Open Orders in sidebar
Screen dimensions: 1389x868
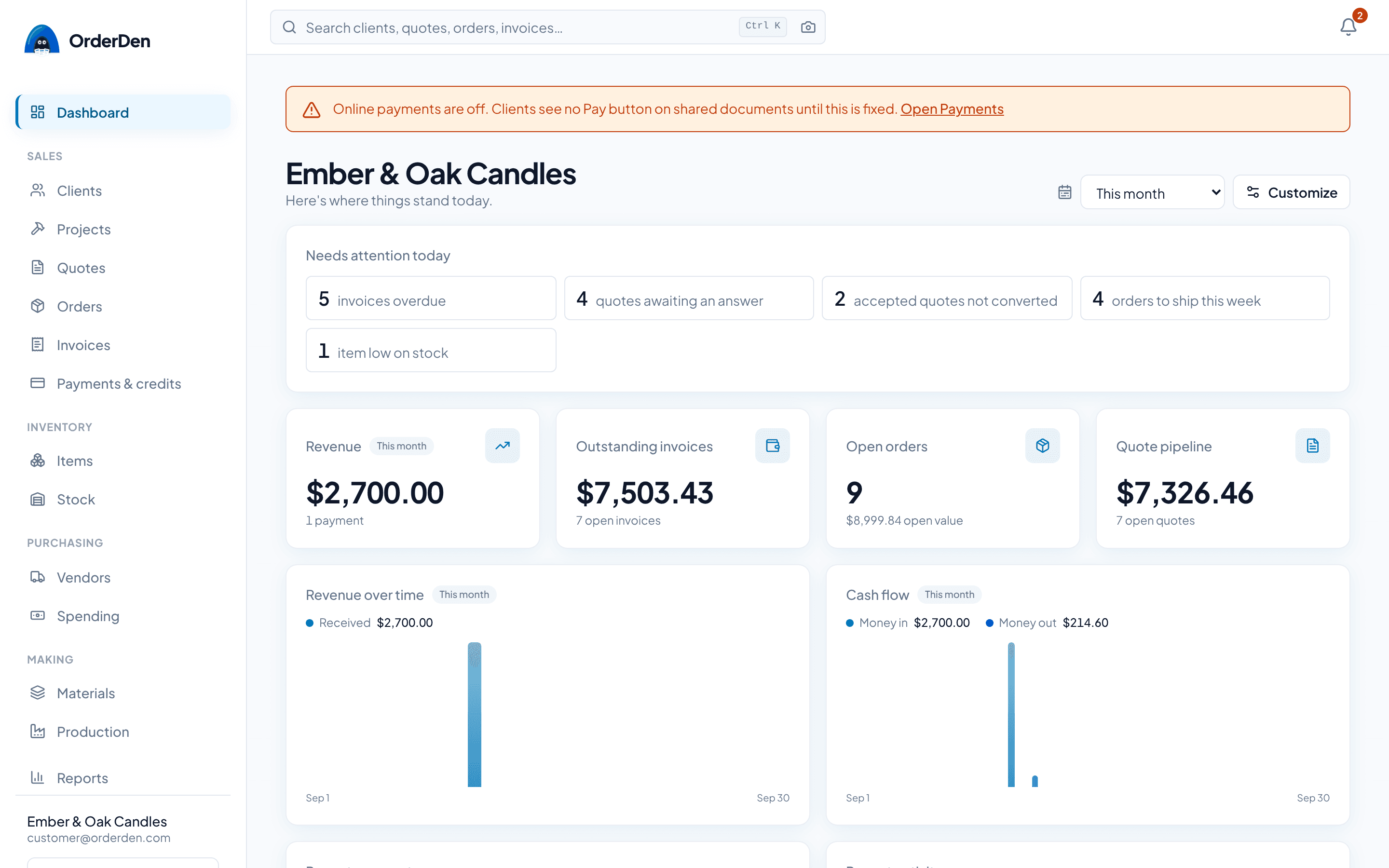click(123, 306)
